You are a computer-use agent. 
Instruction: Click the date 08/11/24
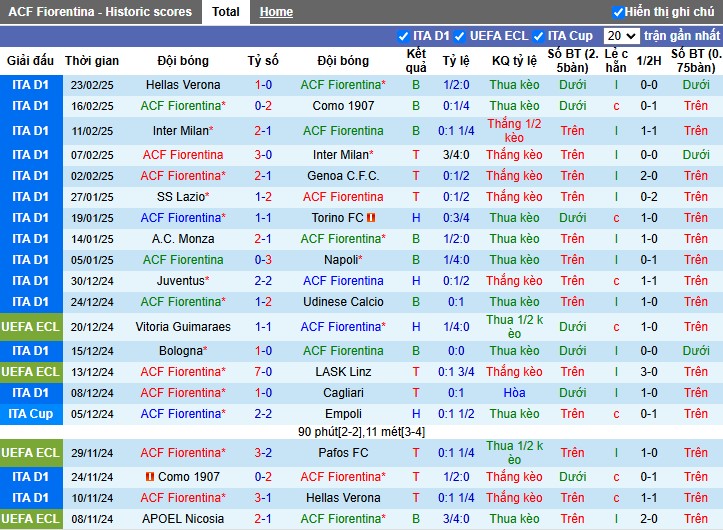[92, 519]
